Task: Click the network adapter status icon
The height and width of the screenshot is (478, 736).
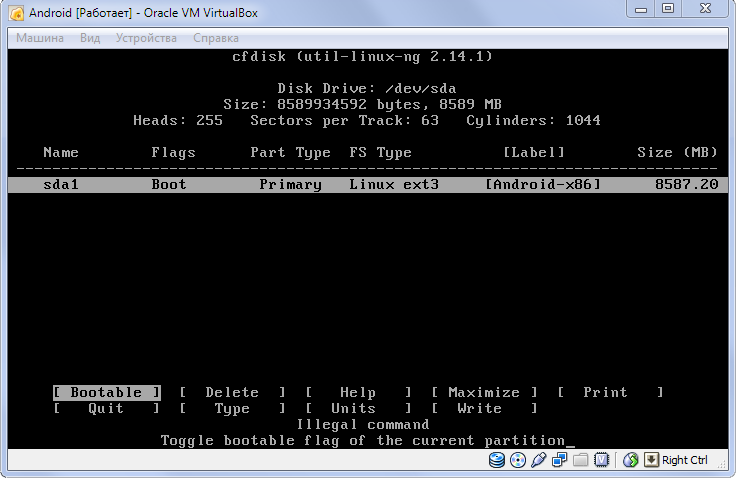Action: click(560, 460)
